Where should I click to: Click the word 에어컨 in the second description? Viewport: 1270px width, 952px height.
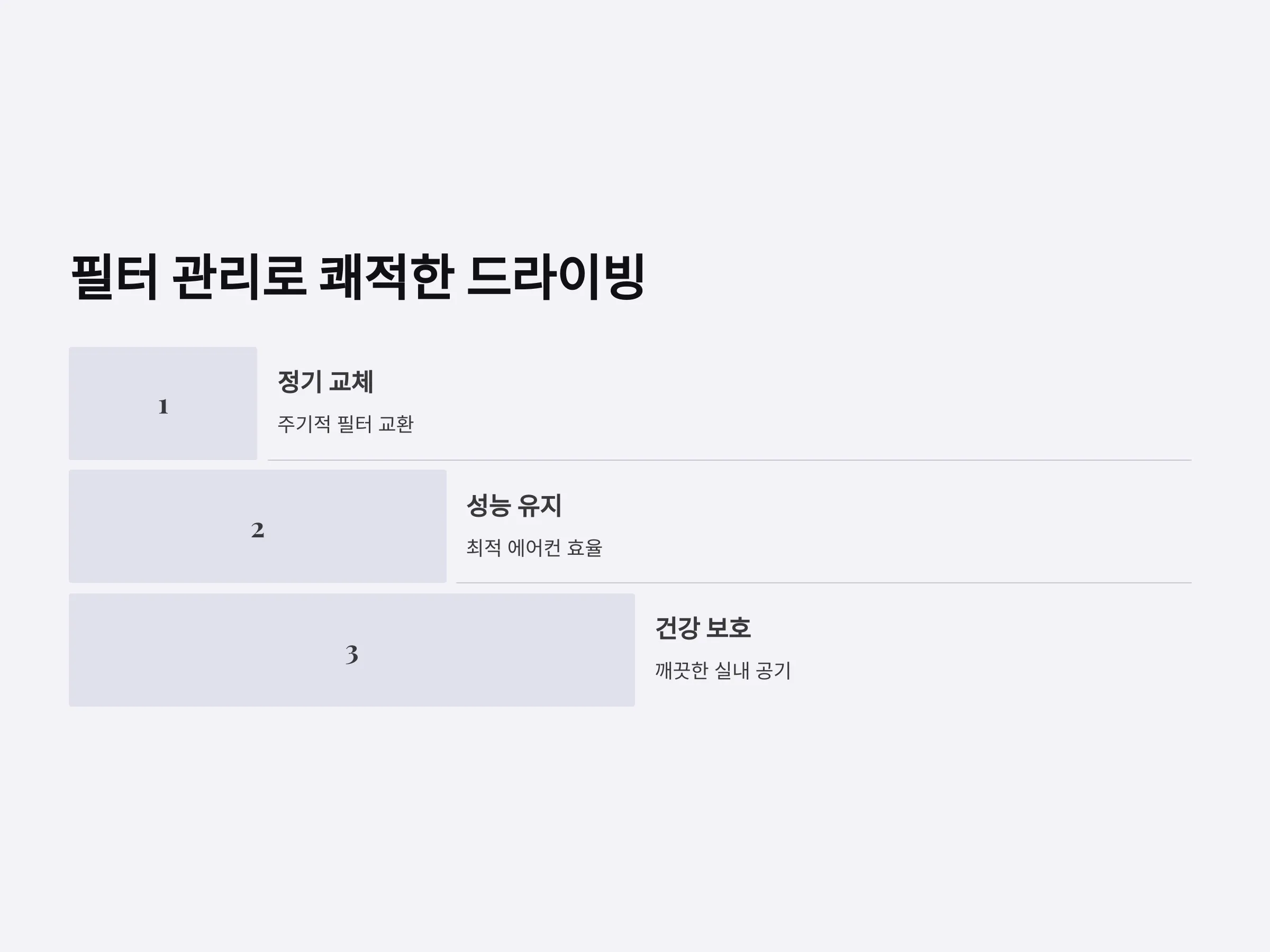(x=534, y=547)
